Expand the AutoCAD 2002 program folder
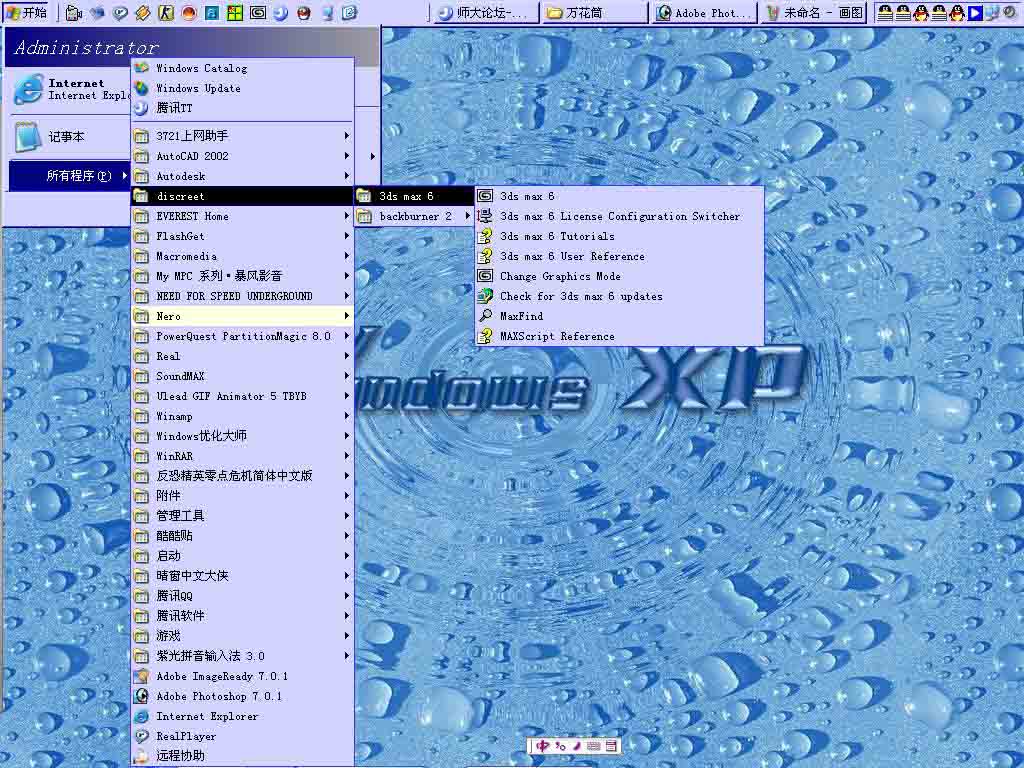The height and width of the screenshot is (768, 1024). pyautogui.click(x=192, y=156)
